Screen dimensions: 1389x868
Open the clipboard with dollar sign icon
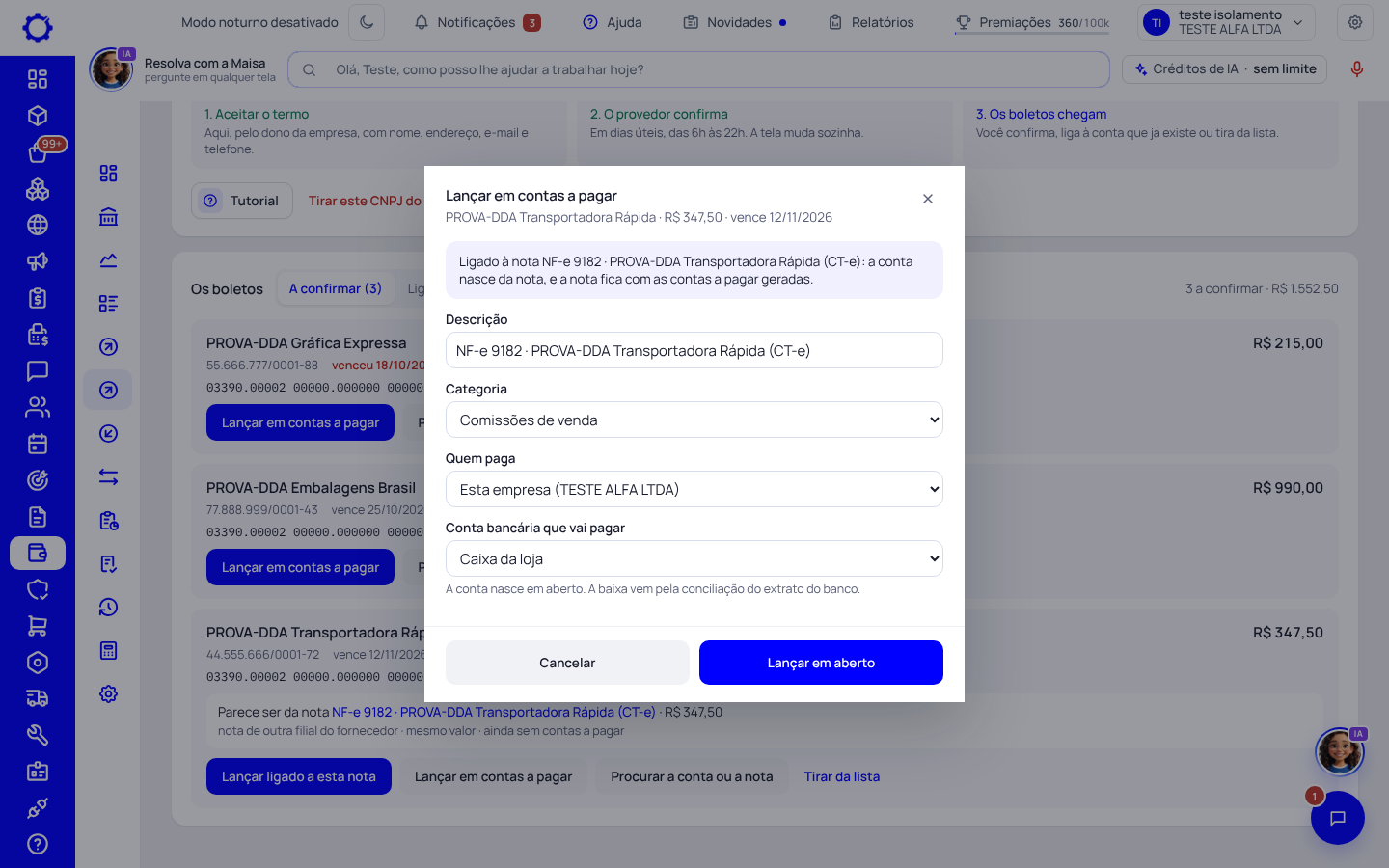[38, 298]
